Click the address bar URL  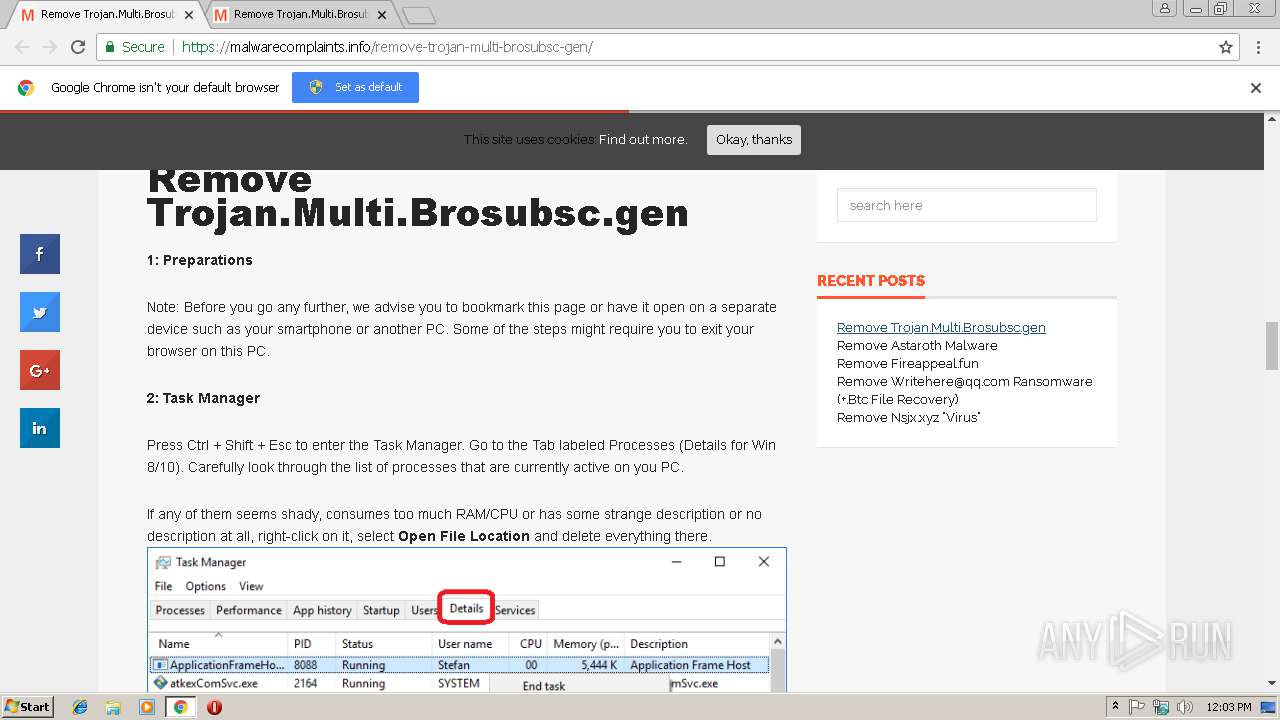(387, 47)
